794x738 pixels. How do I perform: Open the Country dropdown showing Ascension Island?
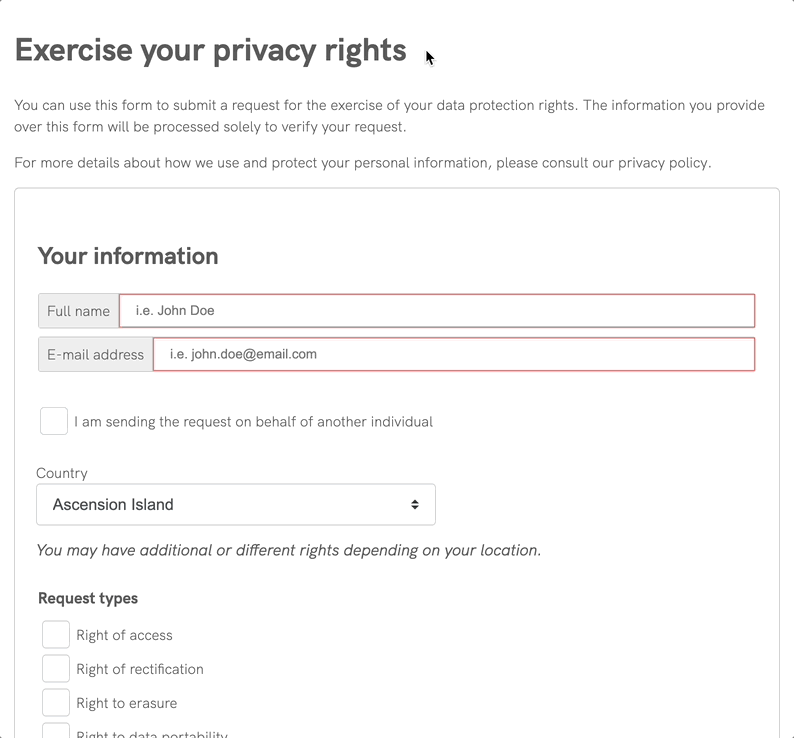click(x=235, y=505)
